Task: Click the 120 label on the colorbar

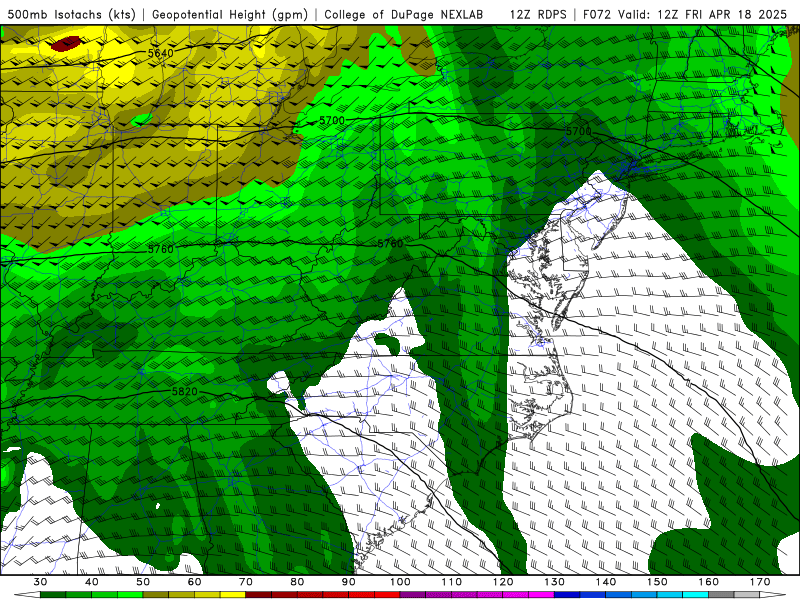Action: pos(503,582)
